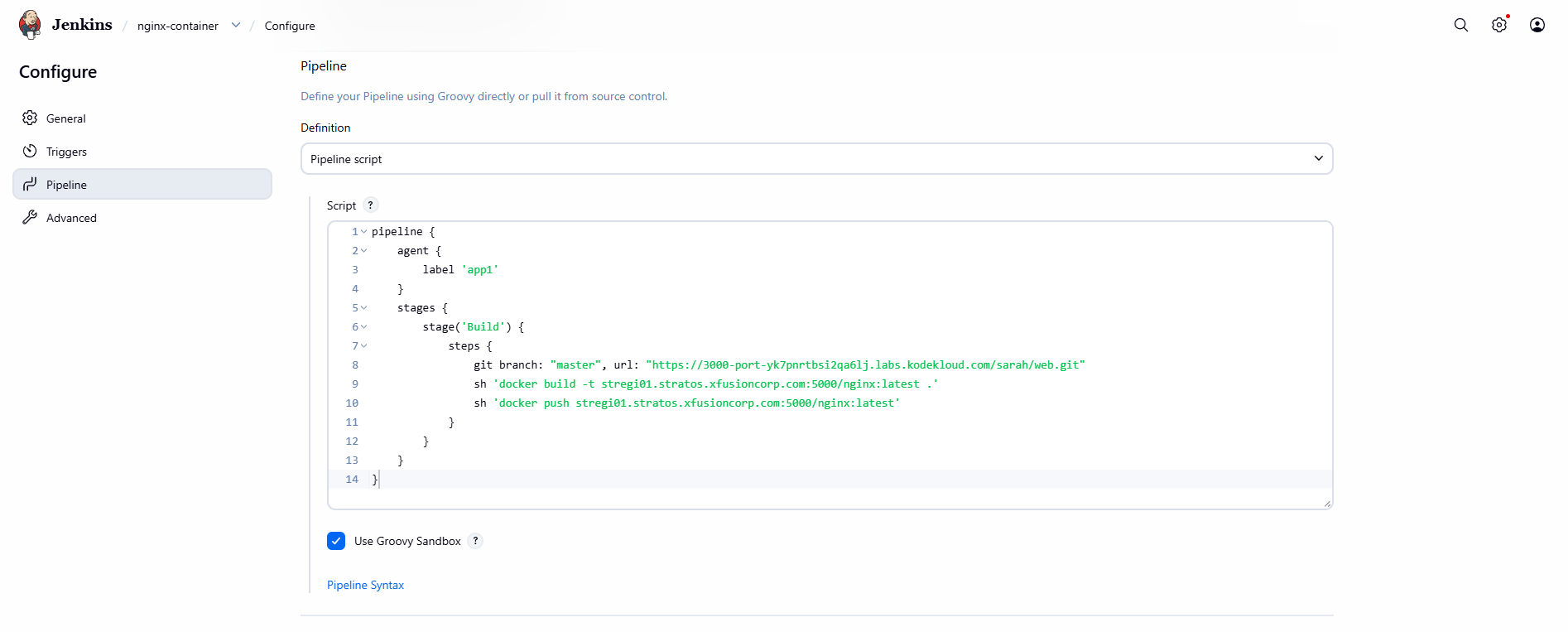Open Manage Jenkins gear icon
Image resolution: width=1568 pixels, height=632 pixels.
pos(1498,25)
